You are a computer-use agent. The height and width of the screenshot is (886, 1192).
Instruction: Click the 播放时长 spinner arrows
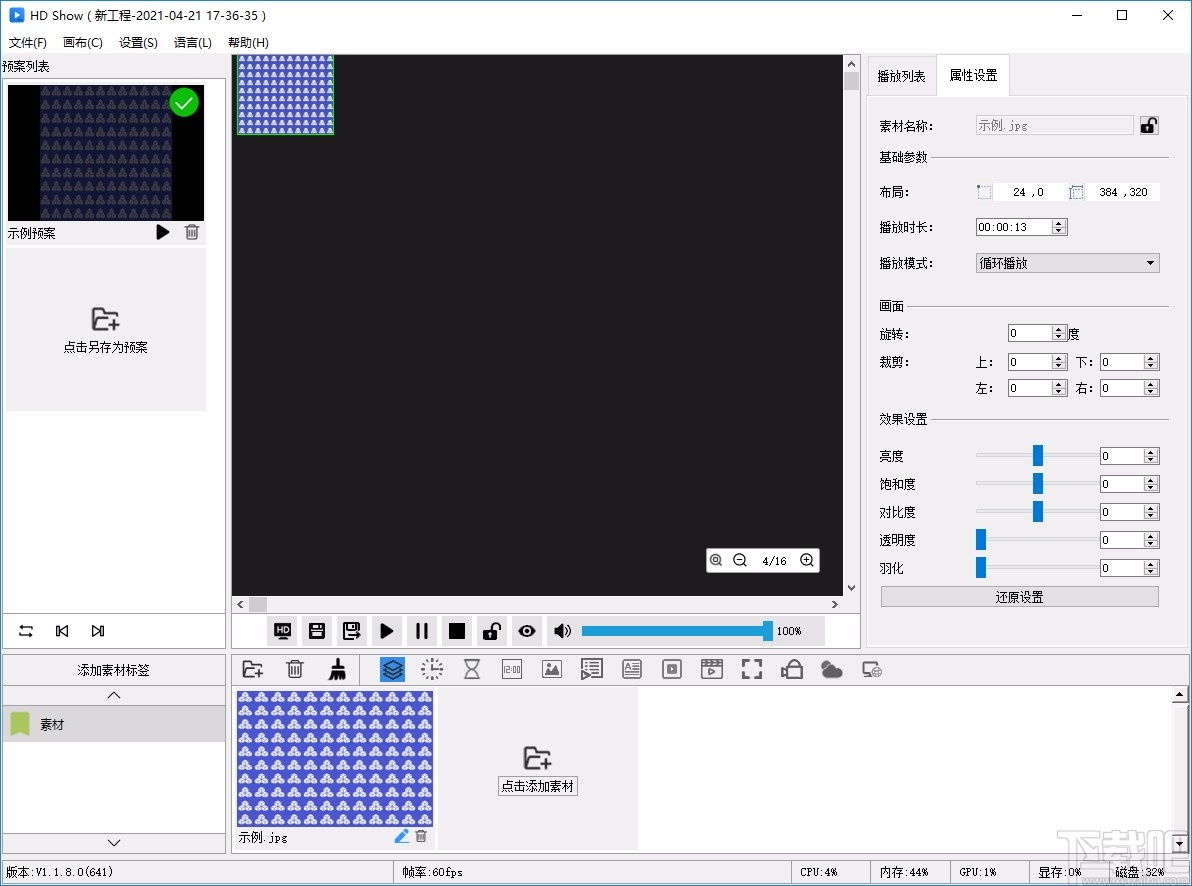point(1059,227)
